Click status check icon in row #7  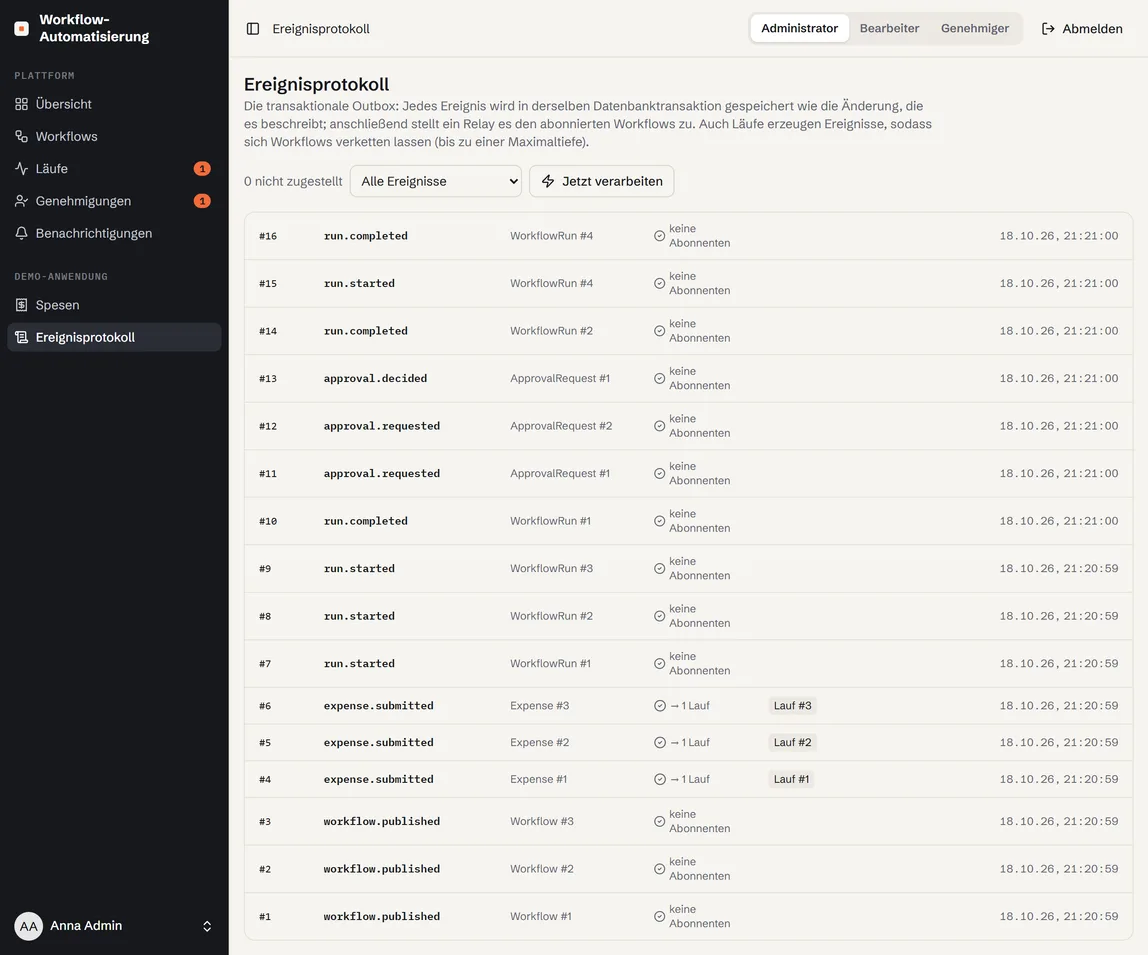[660, 664]
